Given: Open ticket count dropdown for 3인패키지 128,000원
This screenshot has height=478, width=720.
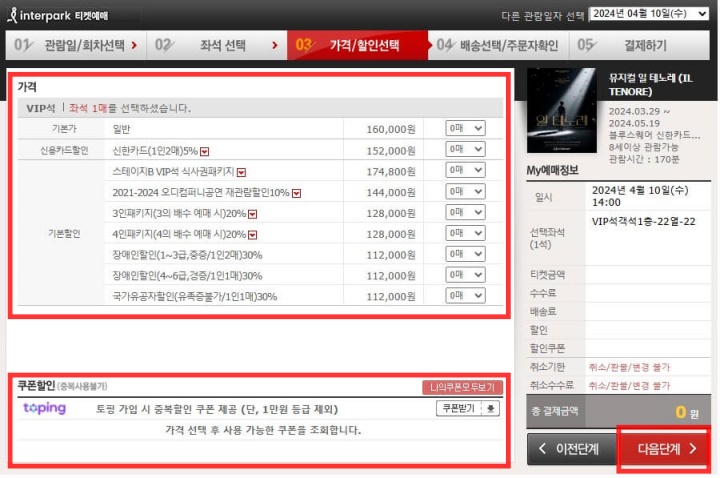Looking at the screenshot, I should (x=465, y=212).
